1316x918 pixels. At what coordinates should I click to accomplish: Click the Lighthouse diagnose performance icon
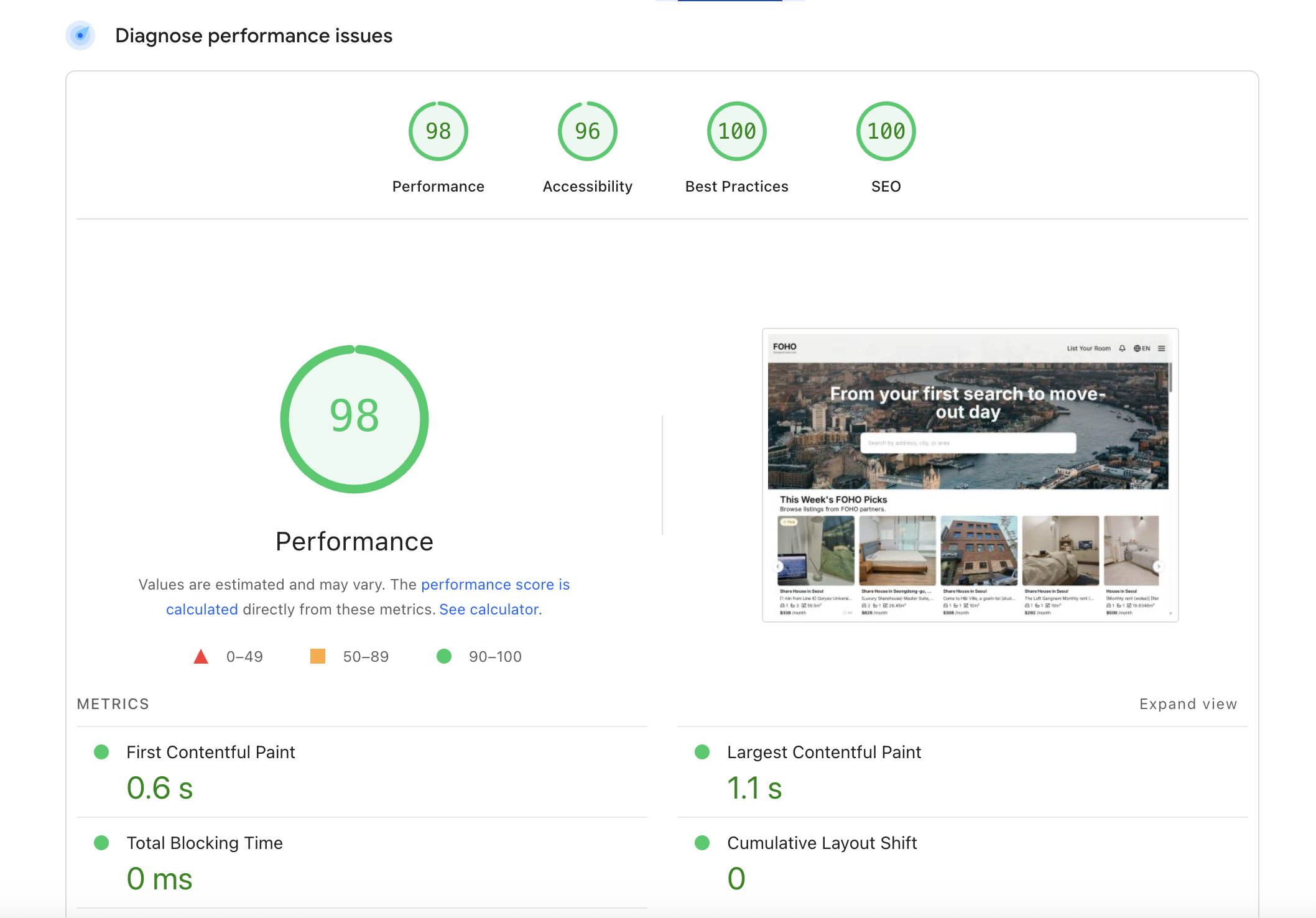(80, 35)
